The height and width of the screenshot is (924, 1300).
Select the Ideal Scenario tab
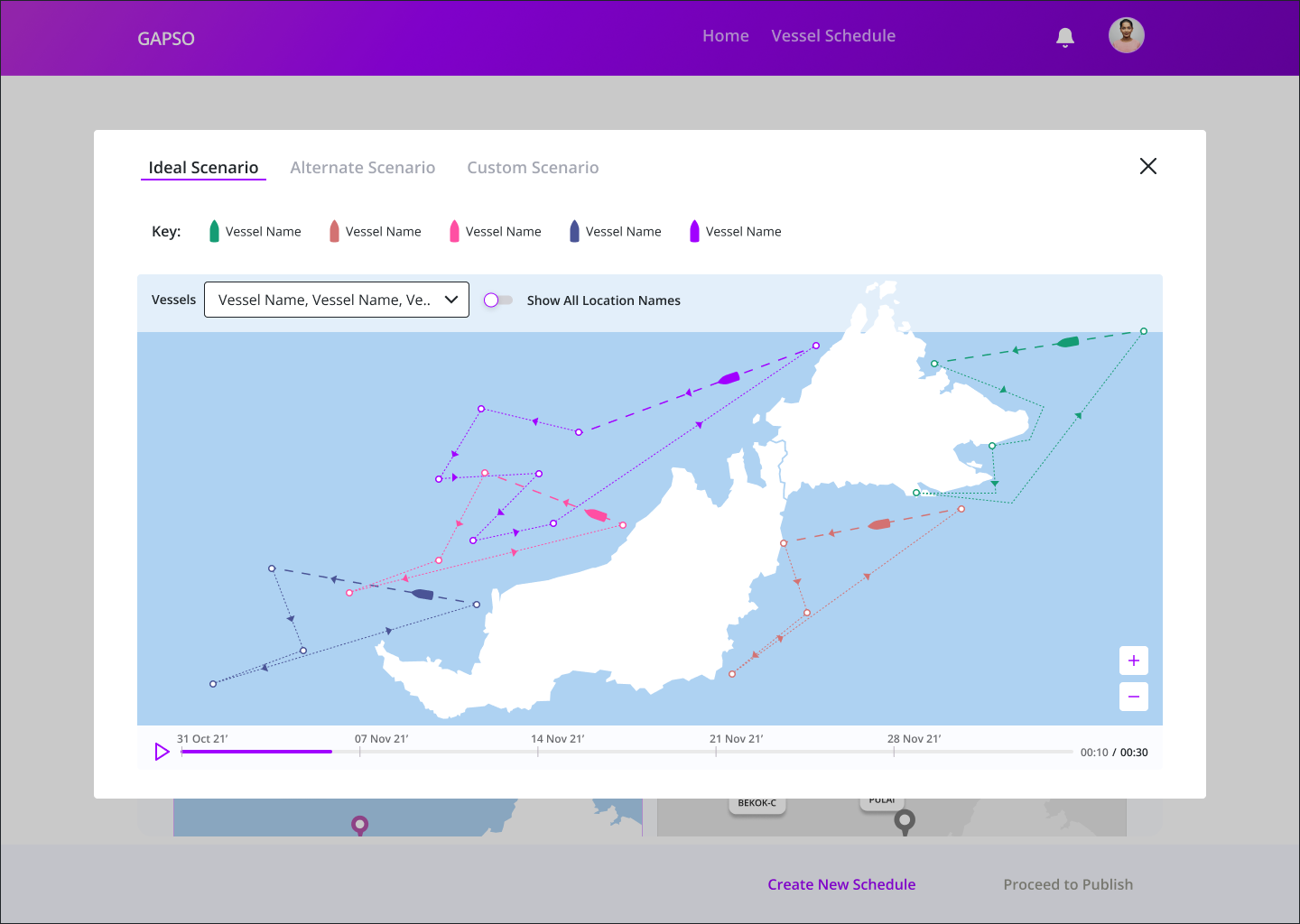click(203, 168)
